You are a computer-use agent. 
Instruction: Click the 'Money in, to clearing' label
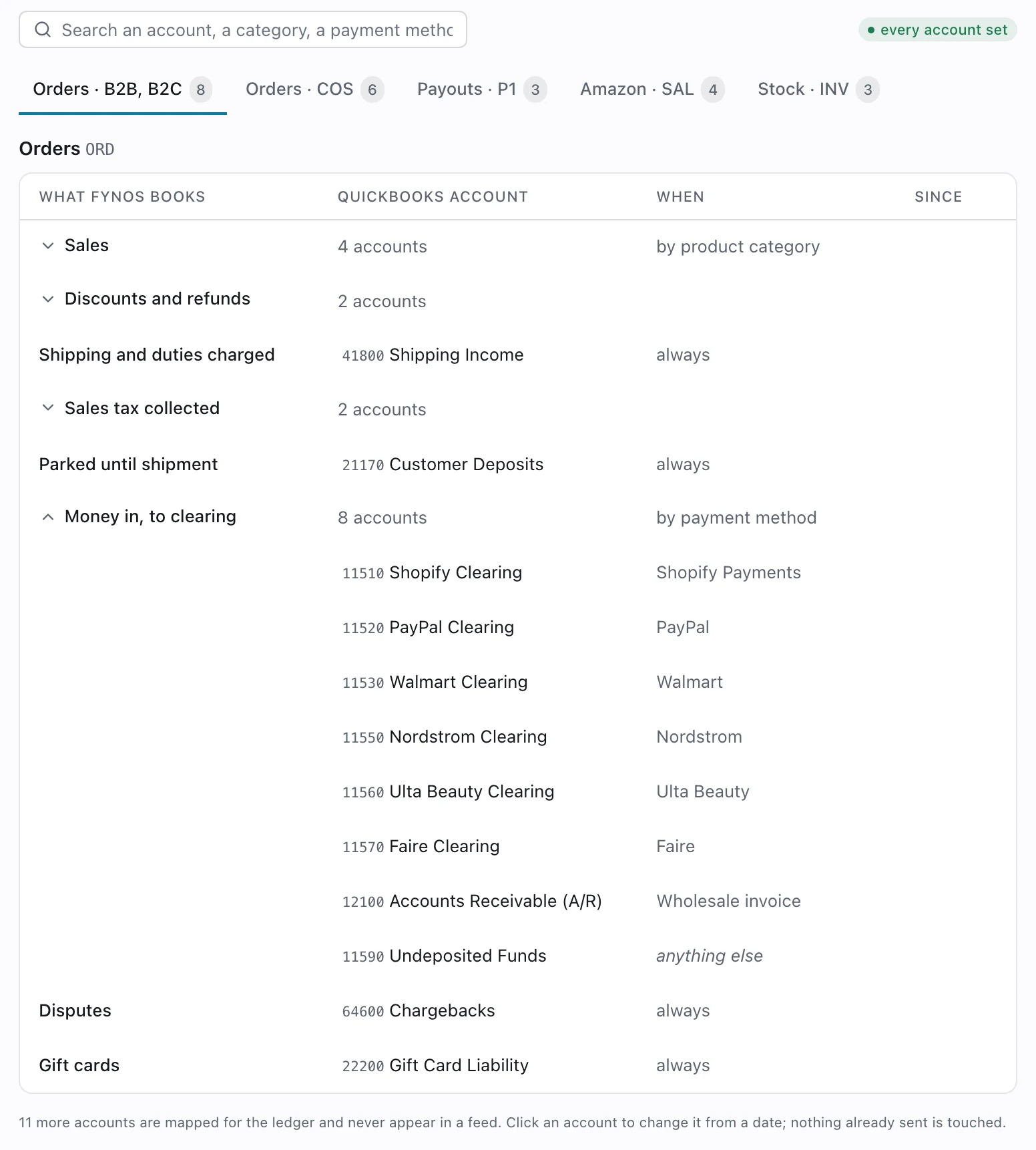(150, 516)
